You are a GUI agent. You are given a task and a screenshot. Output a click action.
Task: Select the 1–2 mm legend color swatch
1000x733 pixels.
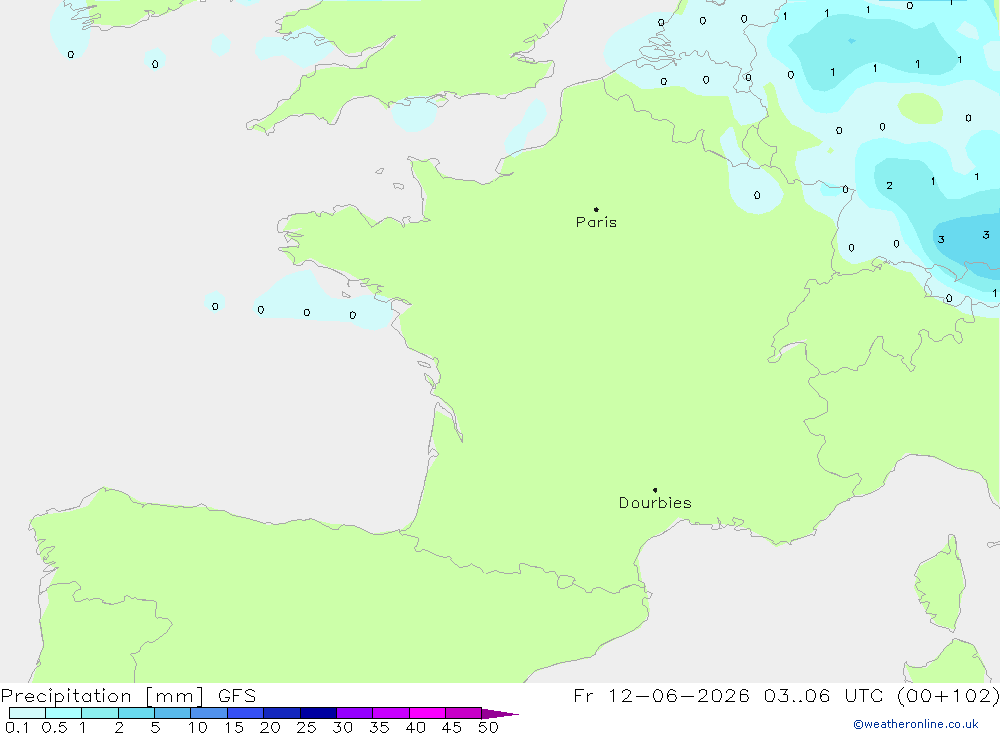click(100, 713)
